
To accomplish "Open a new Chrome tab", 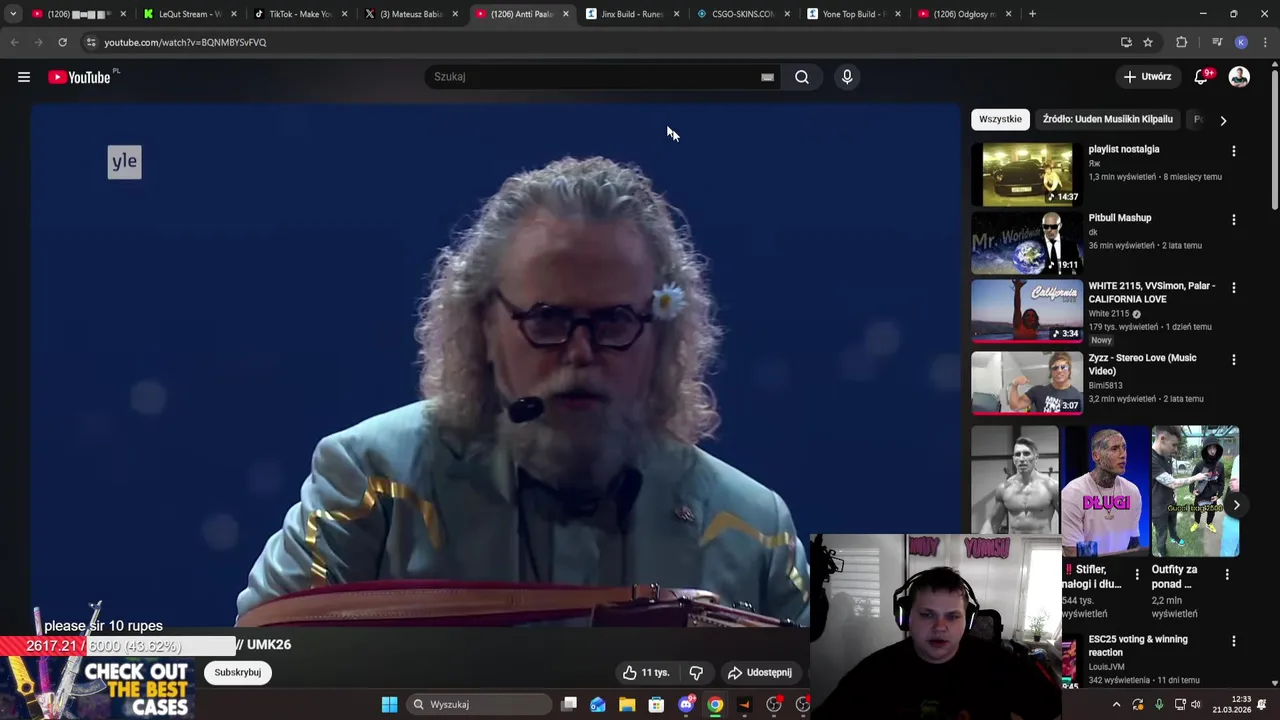I will coord(1032,14).
